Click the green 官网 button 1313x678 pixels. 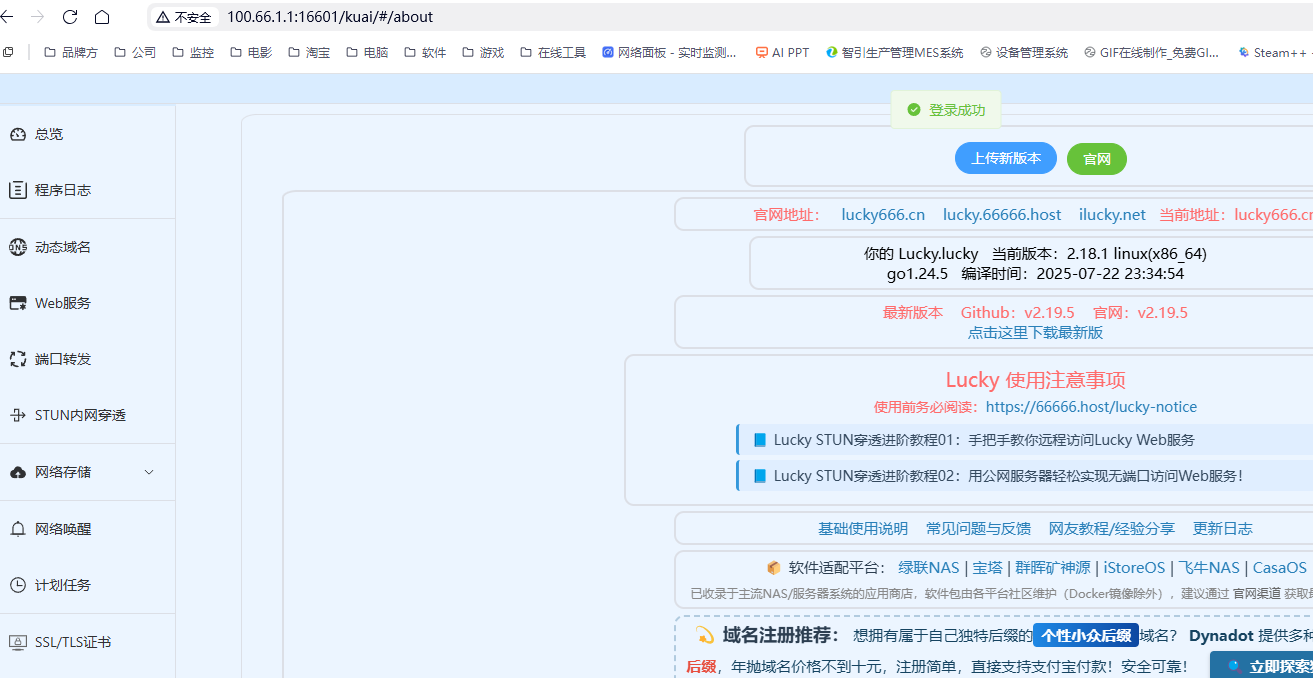click(x=1097, y=159)
